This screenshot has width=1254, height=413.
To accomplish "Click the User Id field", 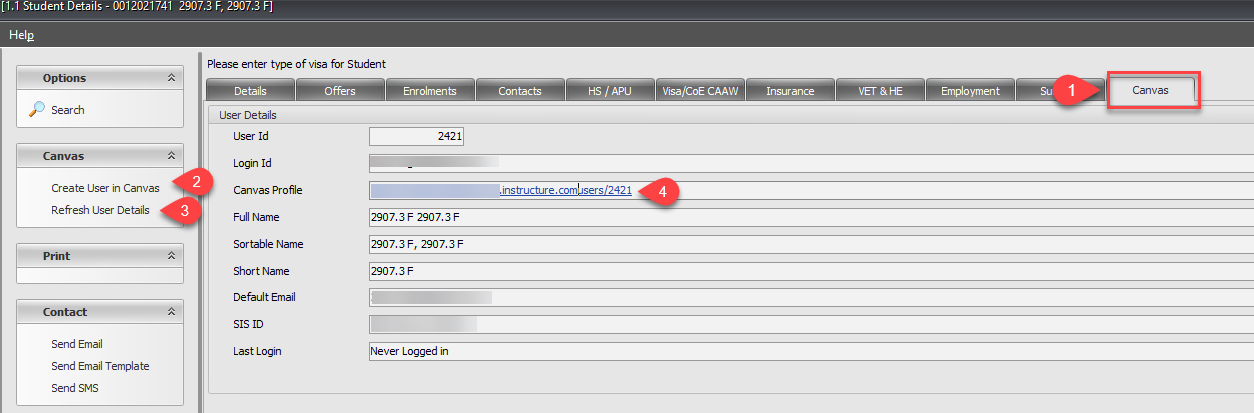I will [416, 136].
